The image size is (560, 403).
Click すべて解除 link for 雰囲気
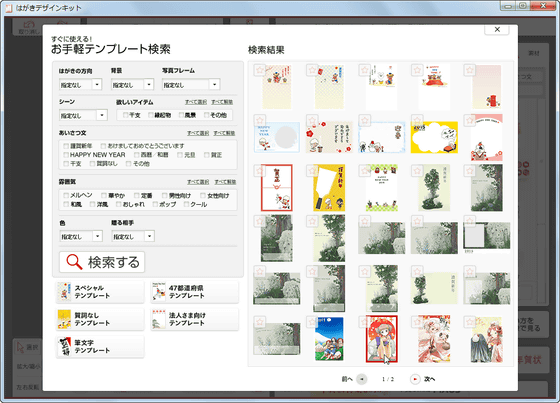(225, 182)
